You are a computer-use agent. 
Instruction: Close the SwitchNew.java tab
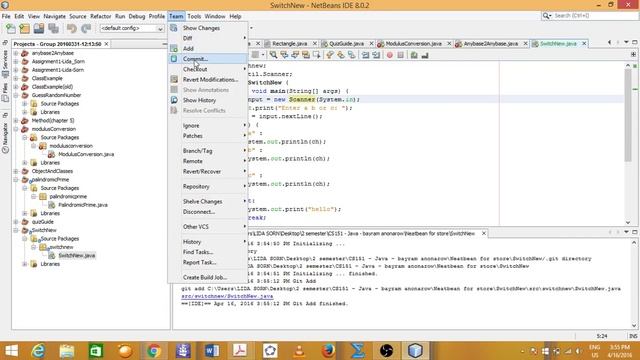coord(584,44)
